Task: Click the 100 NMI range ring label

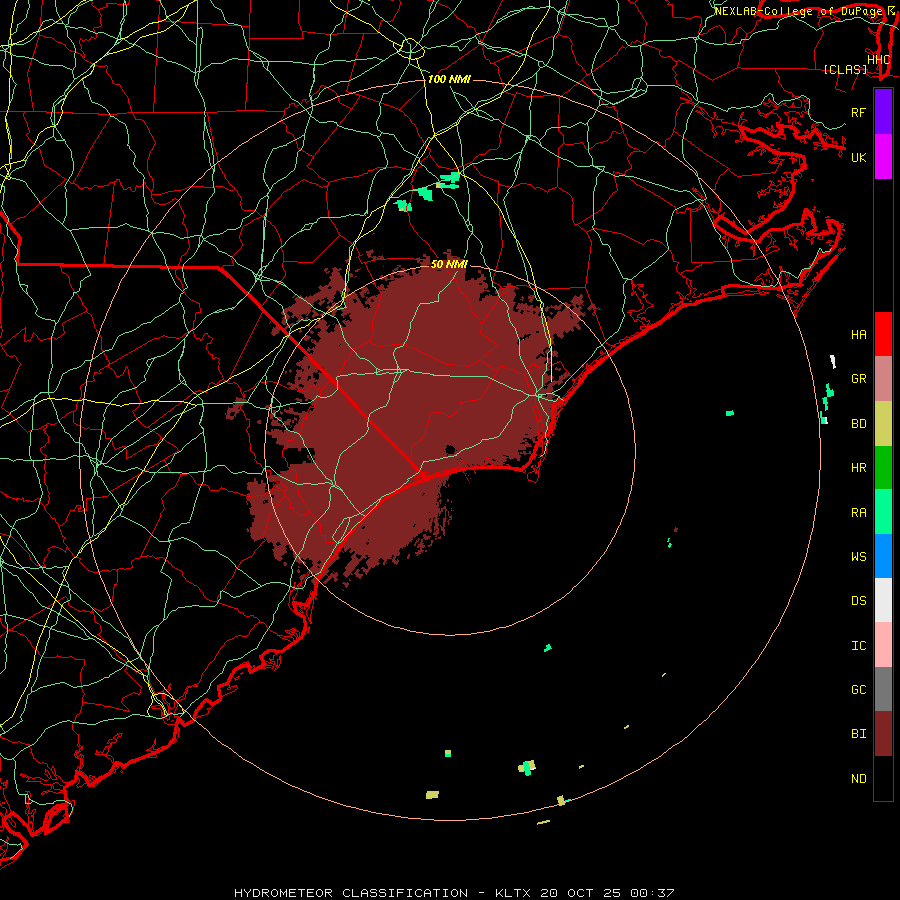Action: 449,79
